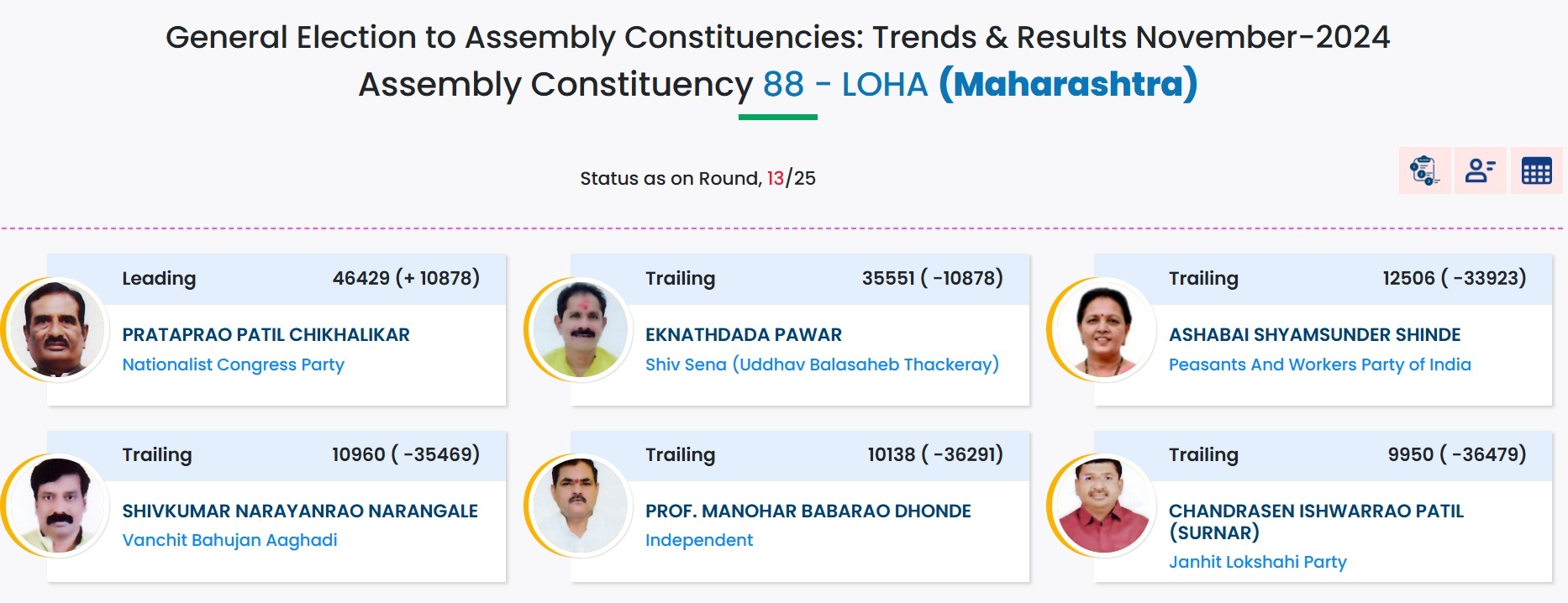Click Shivkumar Narayanrao Narangale's photo
This screenshot has height=603, width=1568.
pos(57,506)
